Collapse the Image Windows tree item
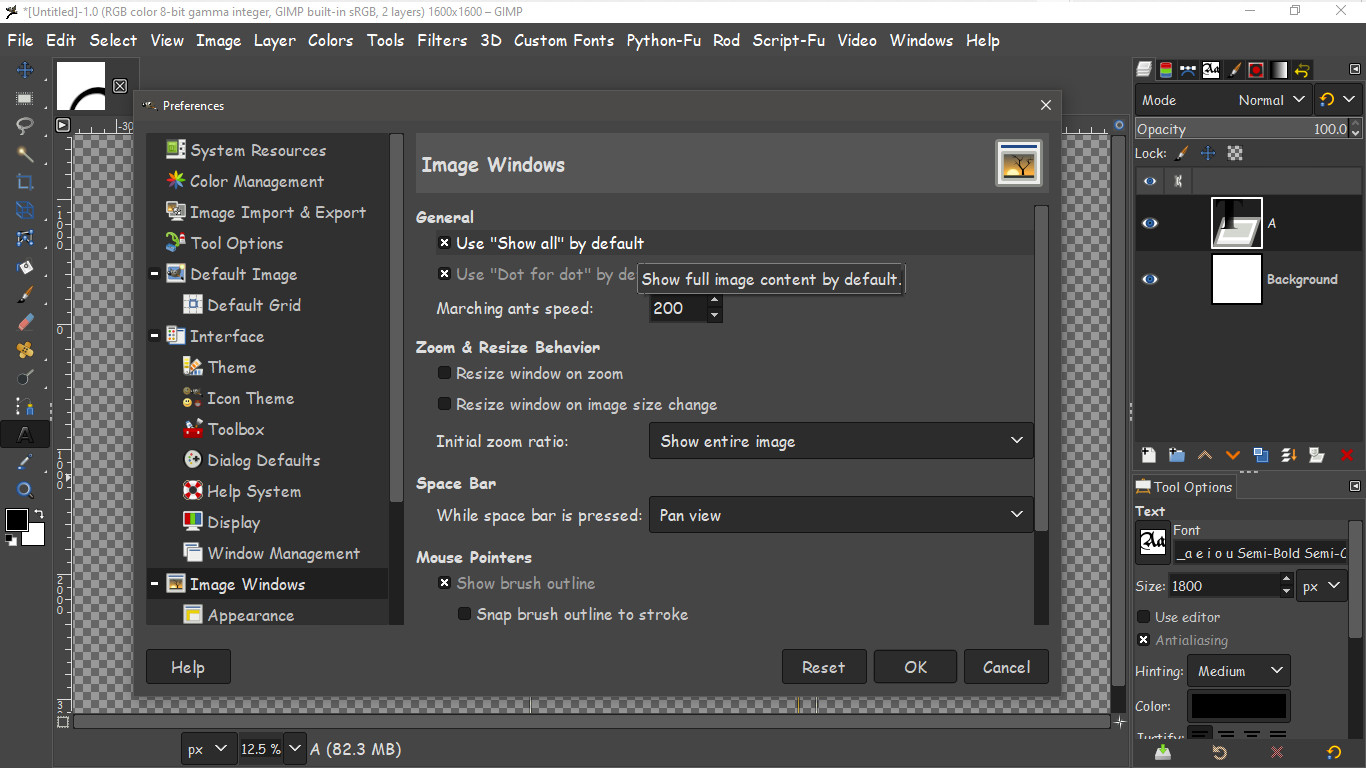This screenshot has height=768, width=1366. tap(155, 584)
